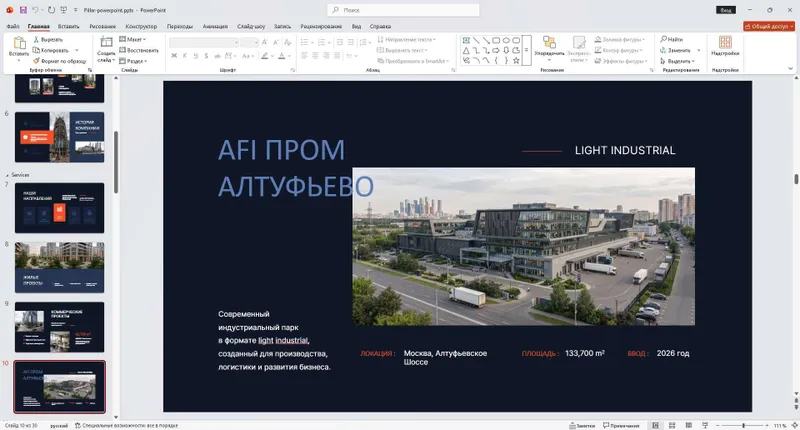Open the text highlight color button
Screen dimensions: 800x430
[265, 56]
